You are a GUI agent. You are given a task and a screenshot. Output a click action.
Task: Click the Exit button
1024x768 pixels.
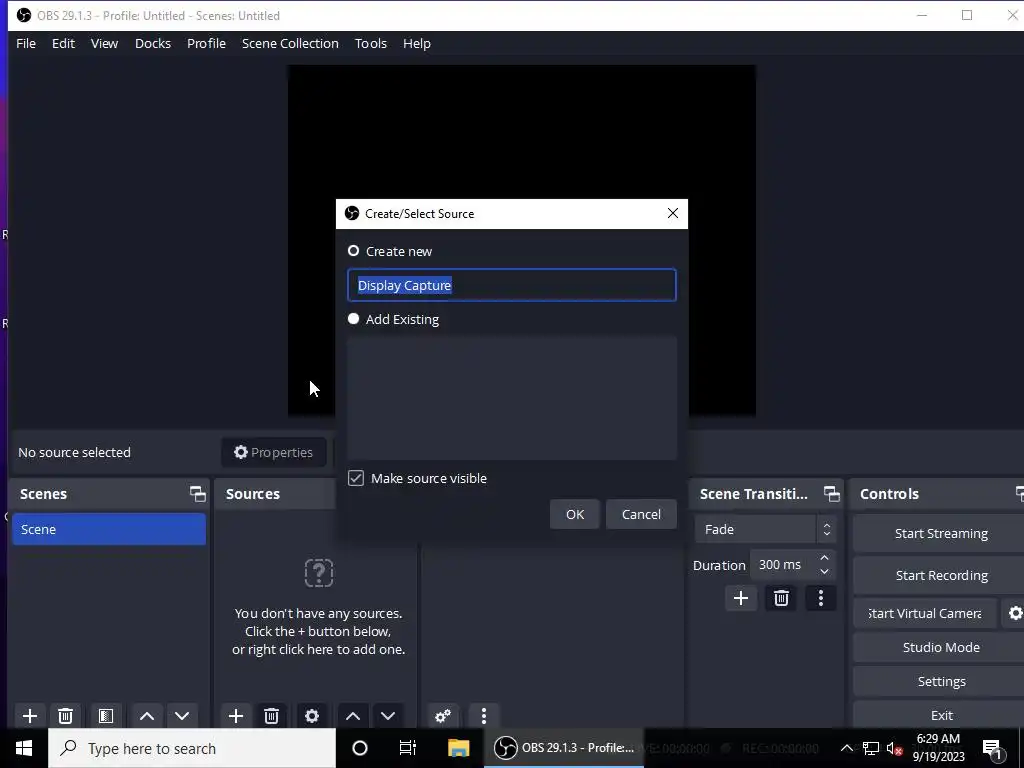click(940, 715)
